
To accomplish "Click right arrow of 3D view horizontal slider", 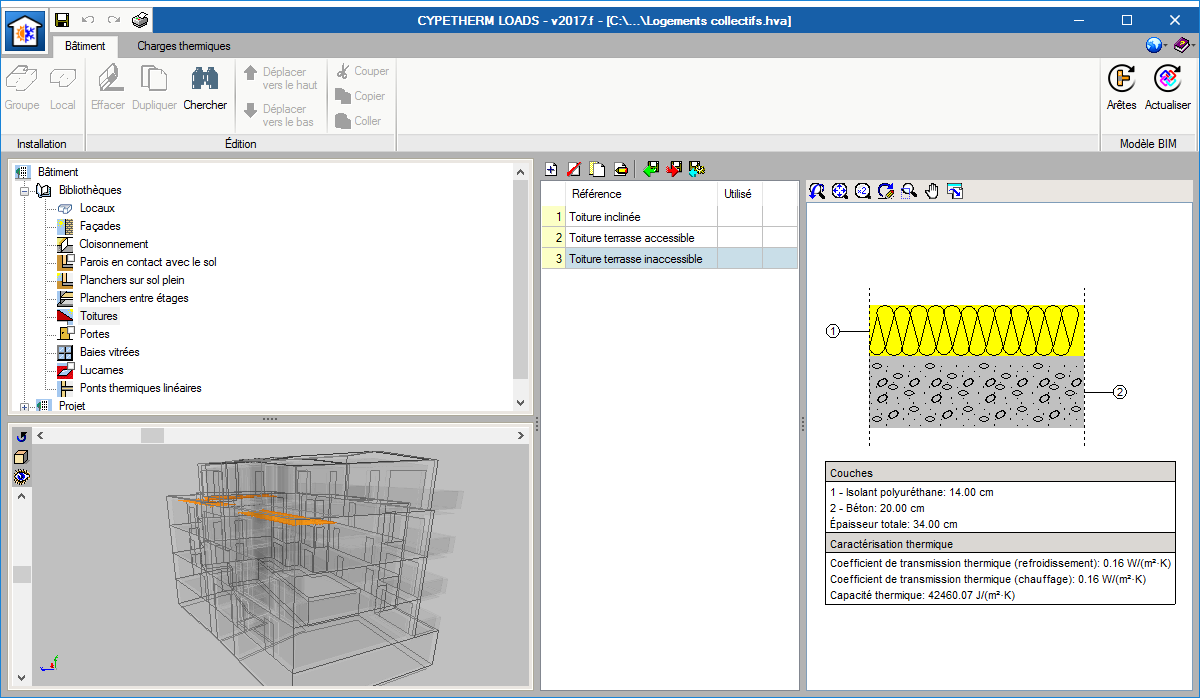I will (x=521, y=436).
